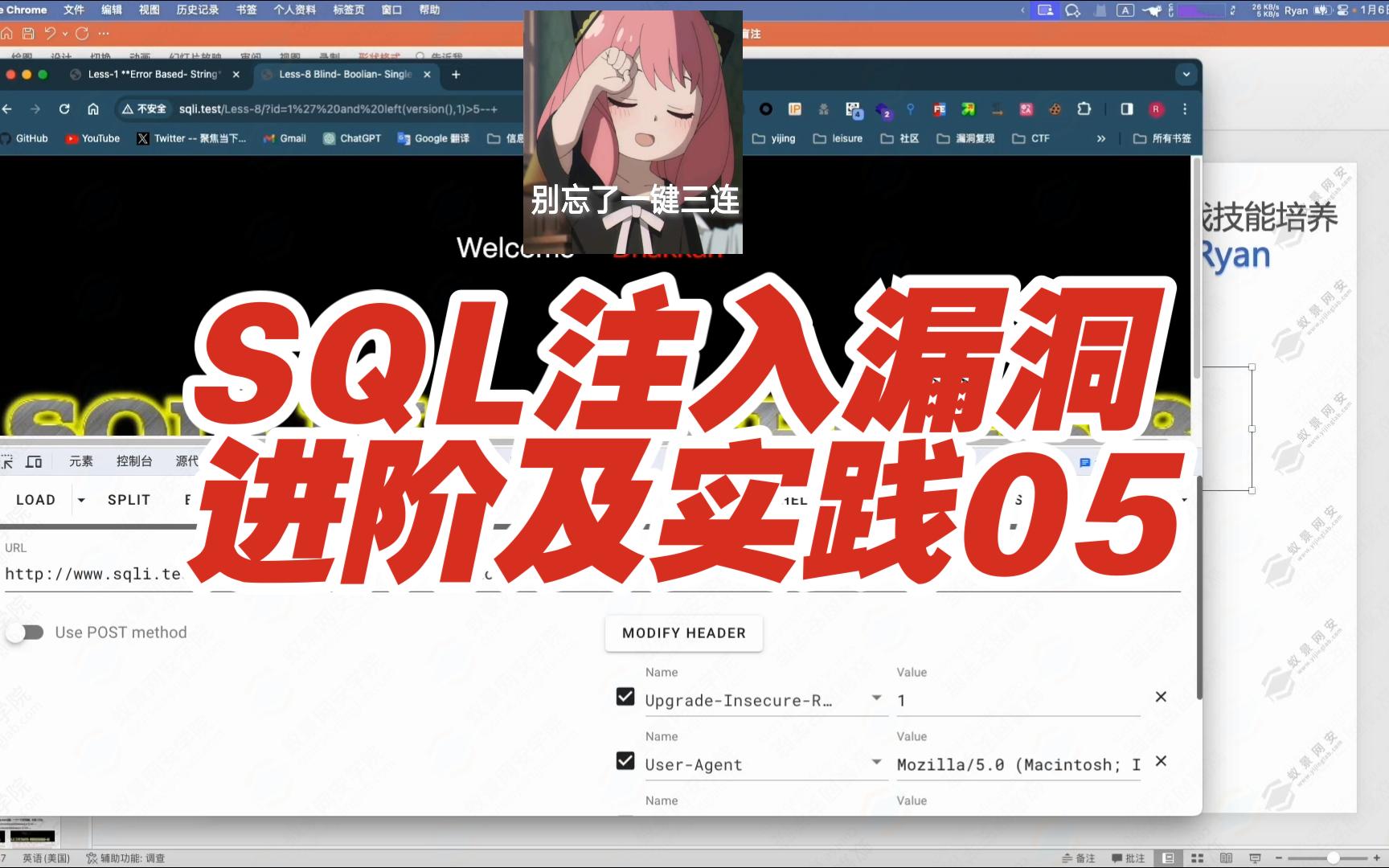Select the DevTools 控制台 tab

[134, 461]
